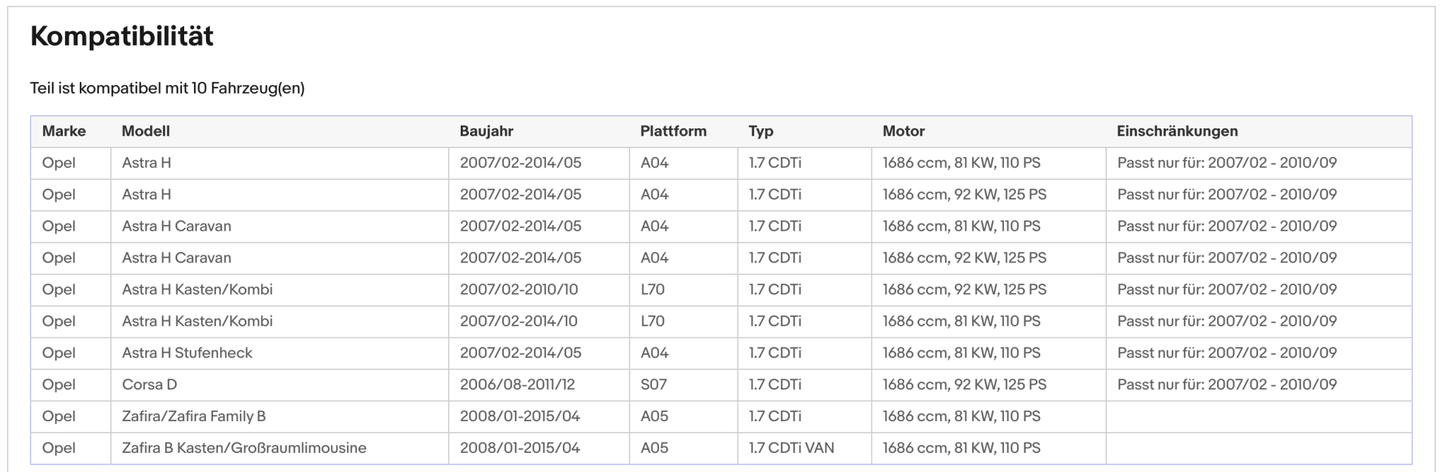This screenshot has height=472, width=1445.
Task: Select the Astra H Stufenheck model cell
Action: click(187, 353)
